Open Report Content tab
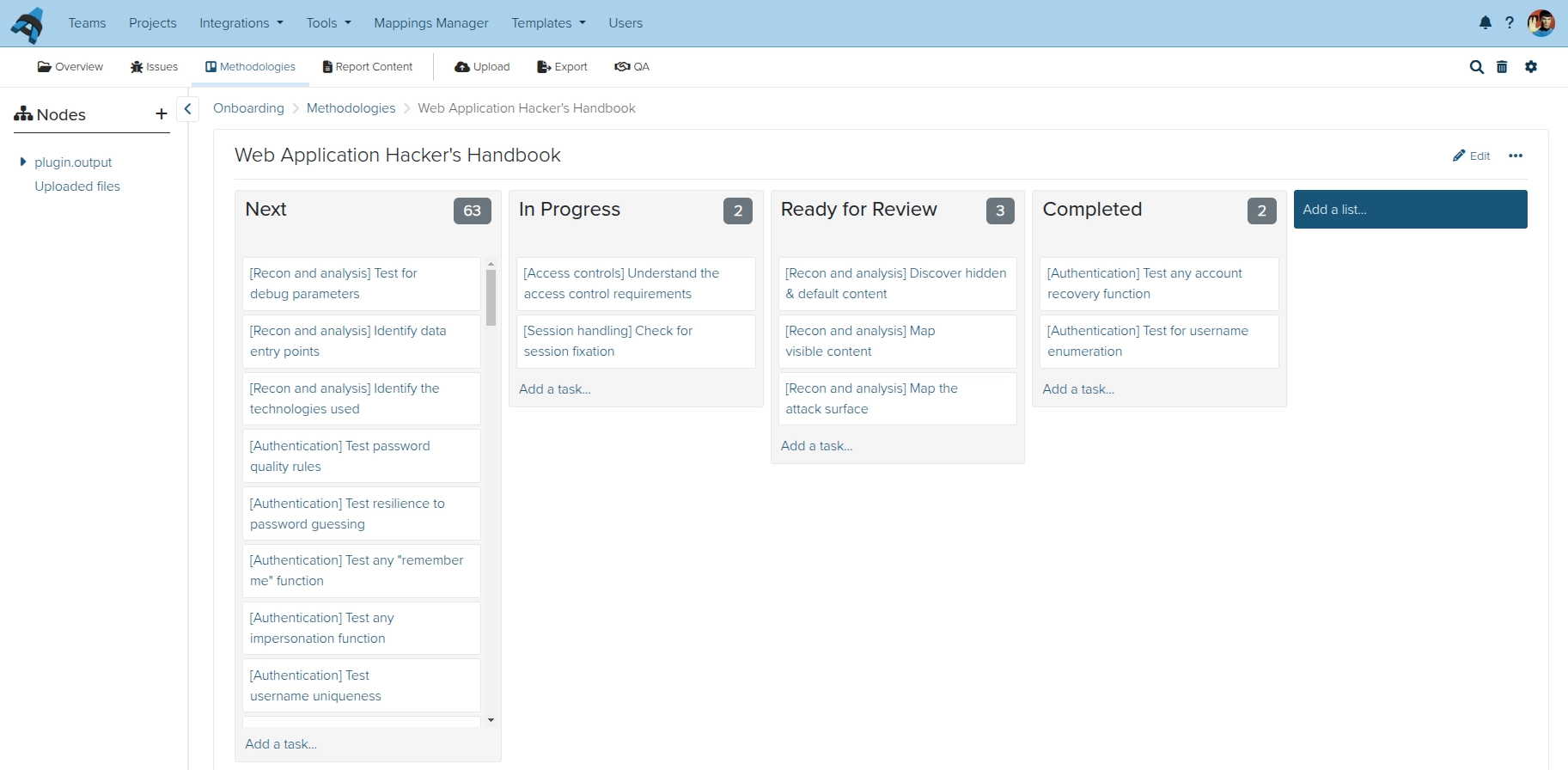 tap(368, 67)
